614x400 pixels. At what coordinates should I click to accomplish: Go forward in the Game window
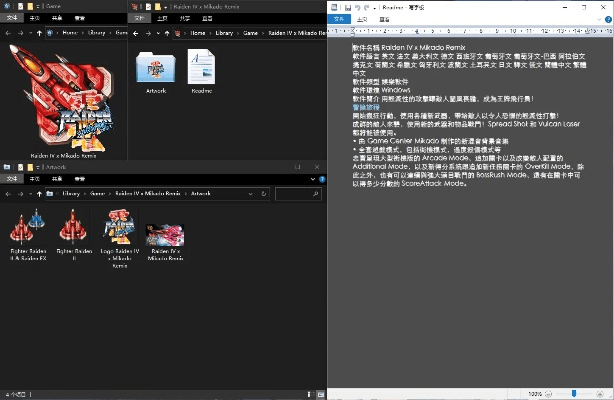pos(20,33)
